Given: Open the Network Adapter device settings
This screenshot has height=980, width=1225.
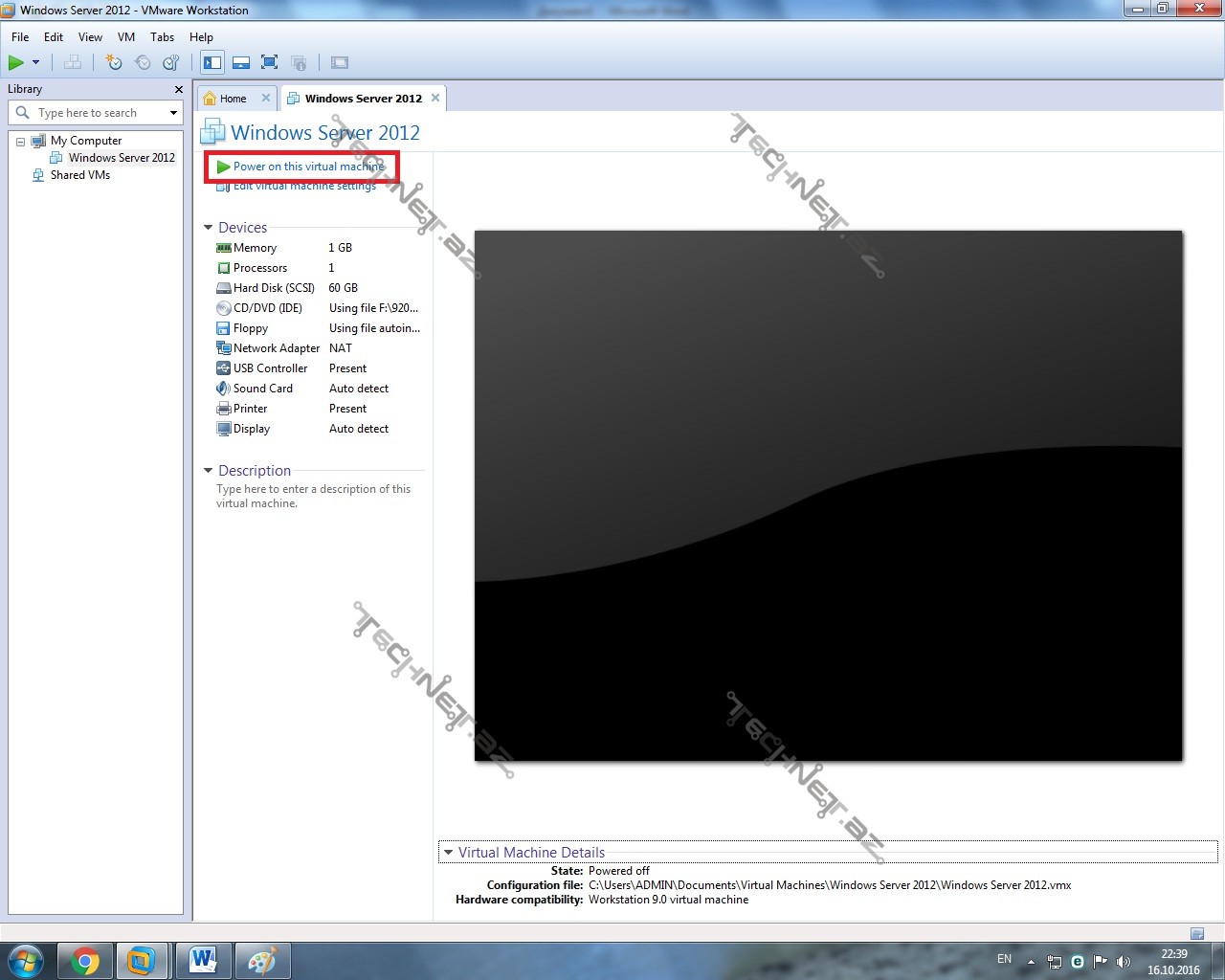Looking at the screenshot, I should point(276,348).
